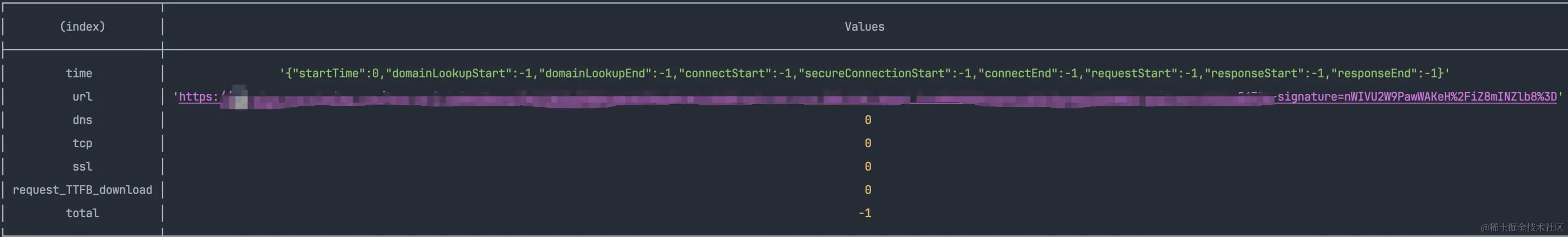This screenshot has width=1568, height=237.
Task: Select the total row label
Action: coord(82,213)
